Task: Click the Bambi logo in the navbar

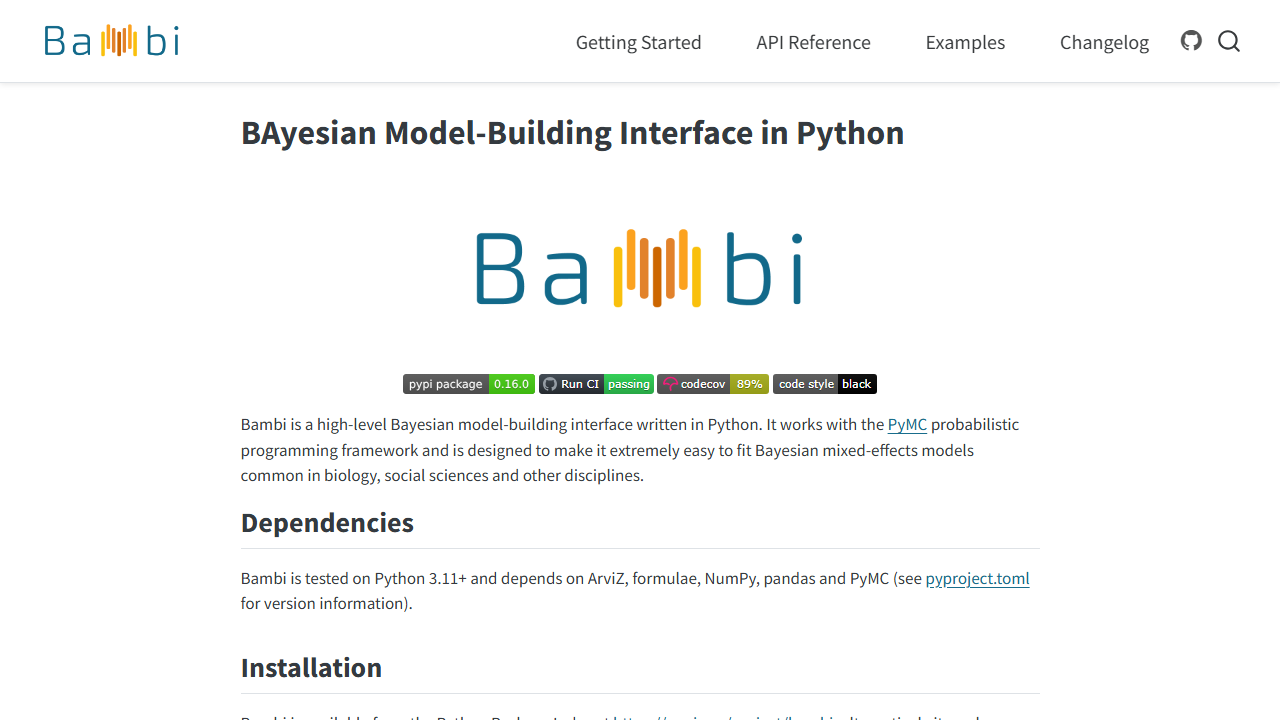Action: (x=112, y=41)
